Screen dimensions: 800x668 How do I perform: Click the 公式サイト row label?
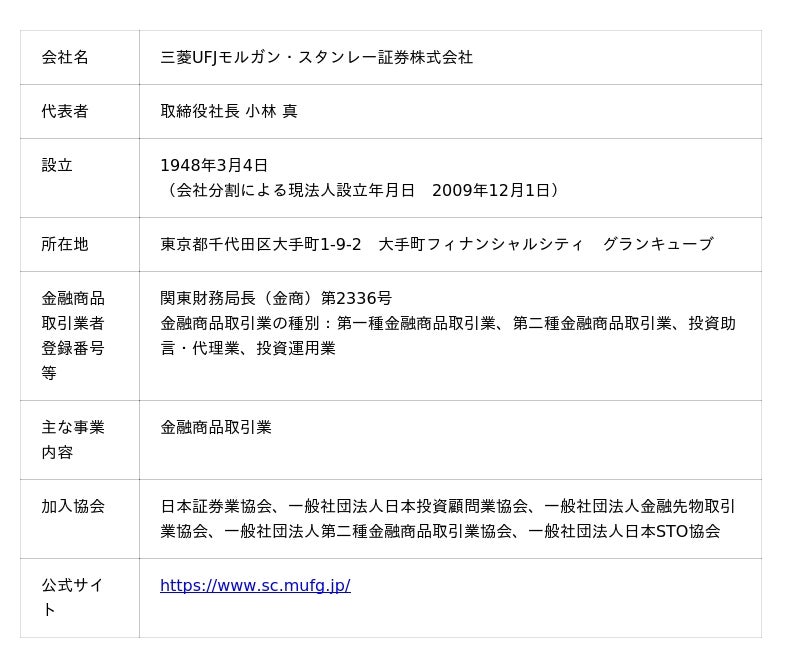pyautogui.click(x=73, y=598)
